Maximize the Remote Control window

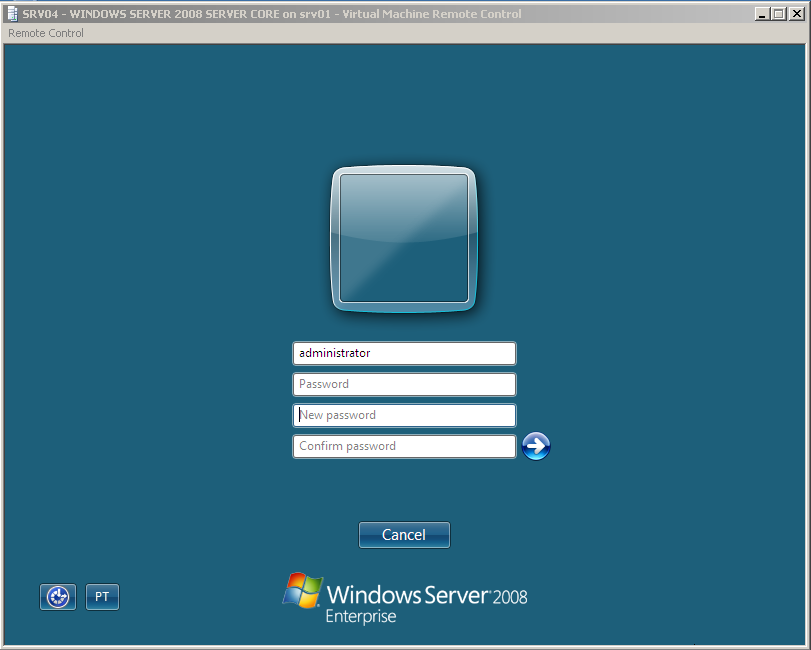point(778,14)
